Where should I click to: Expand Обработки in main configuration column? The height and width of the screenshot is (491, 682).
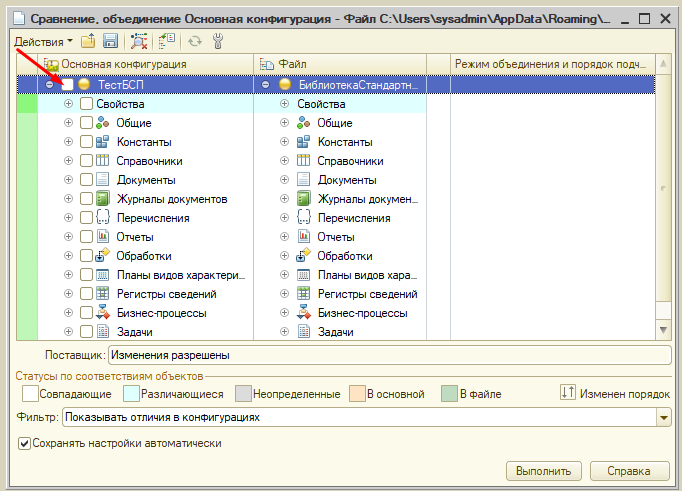tap(68, 255)
